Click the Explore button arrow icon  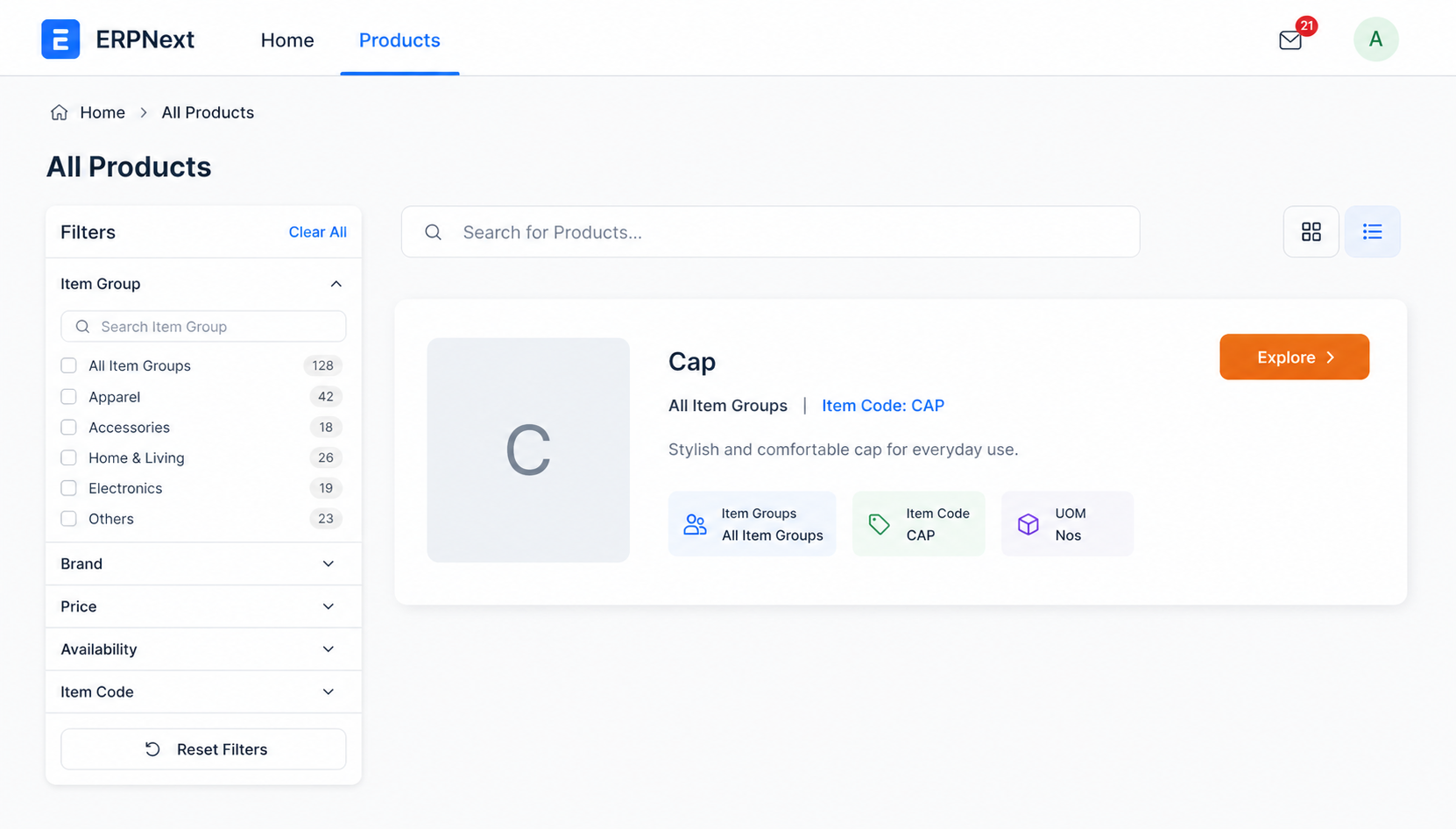1331,358
